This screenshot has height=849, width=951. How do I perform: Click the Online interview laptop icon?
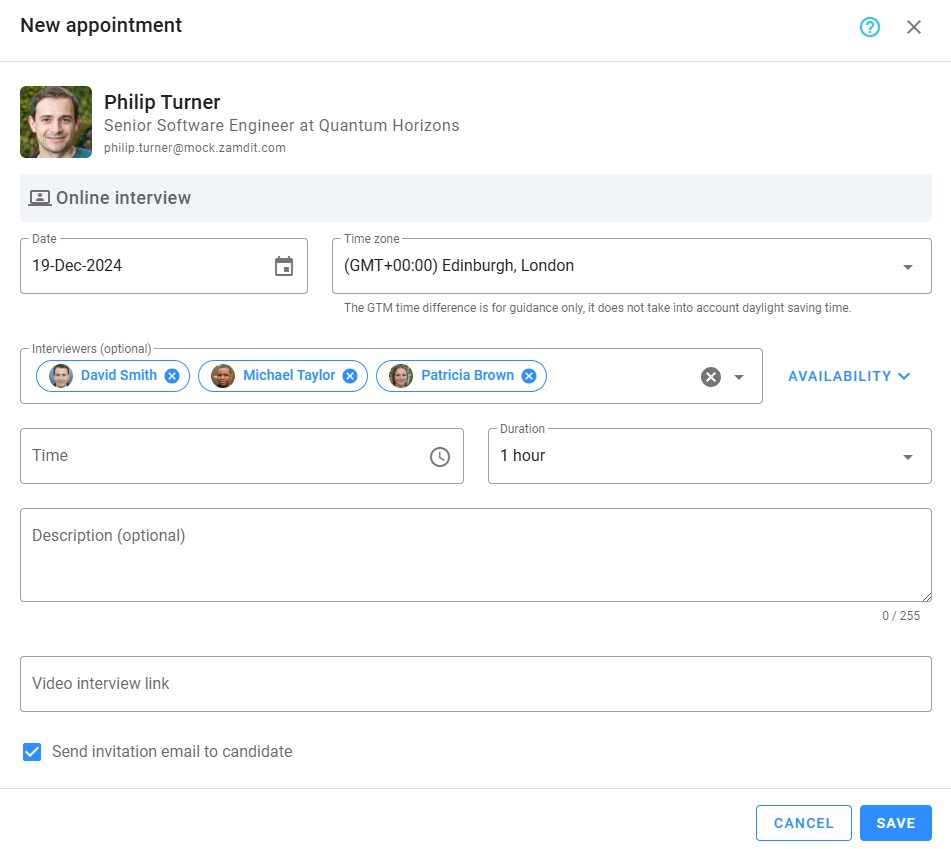pos(39,198)
